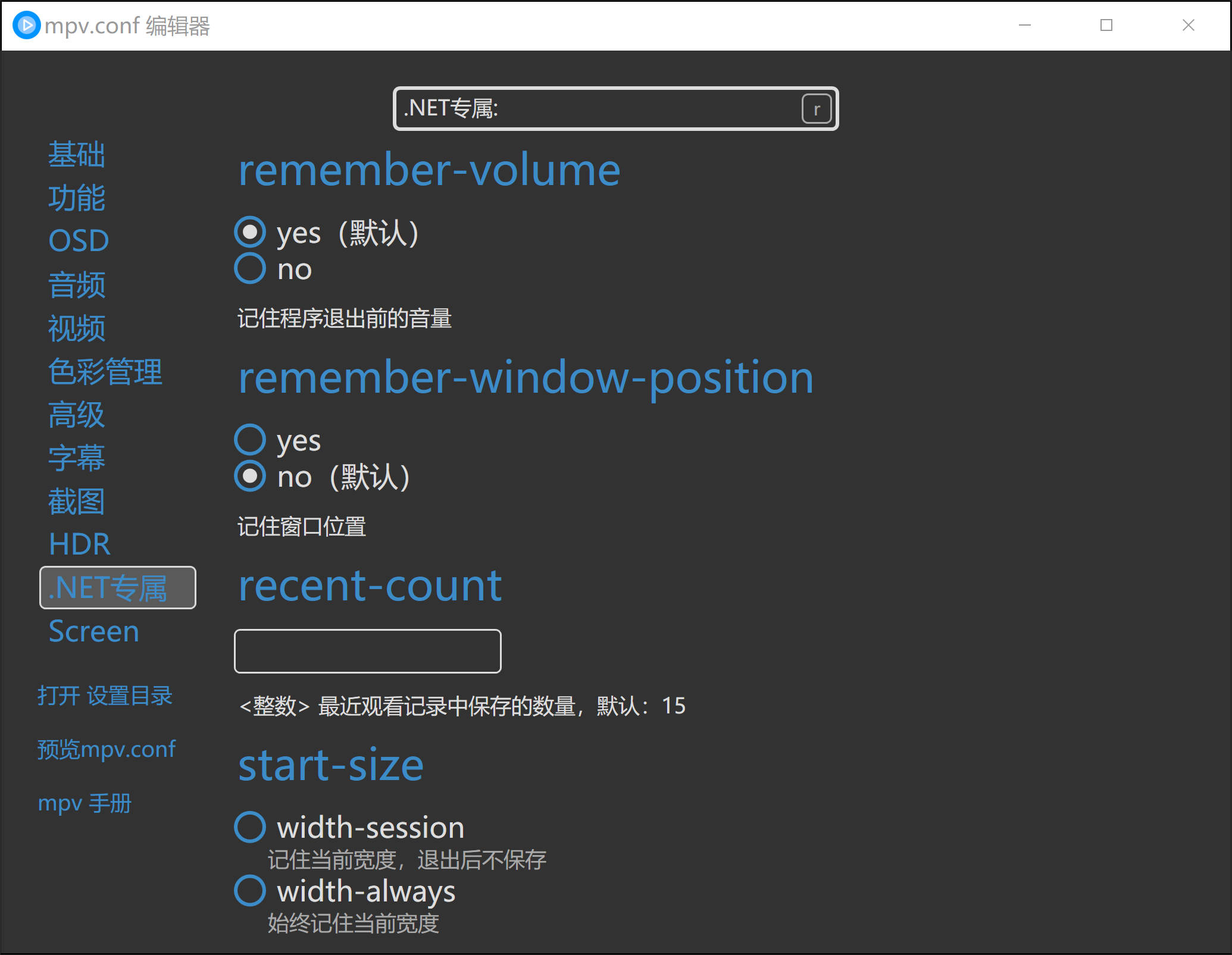Choose width-session under start-size
Image resolution: width=1232 pixels, height=955 pixels.
(250, 826)
